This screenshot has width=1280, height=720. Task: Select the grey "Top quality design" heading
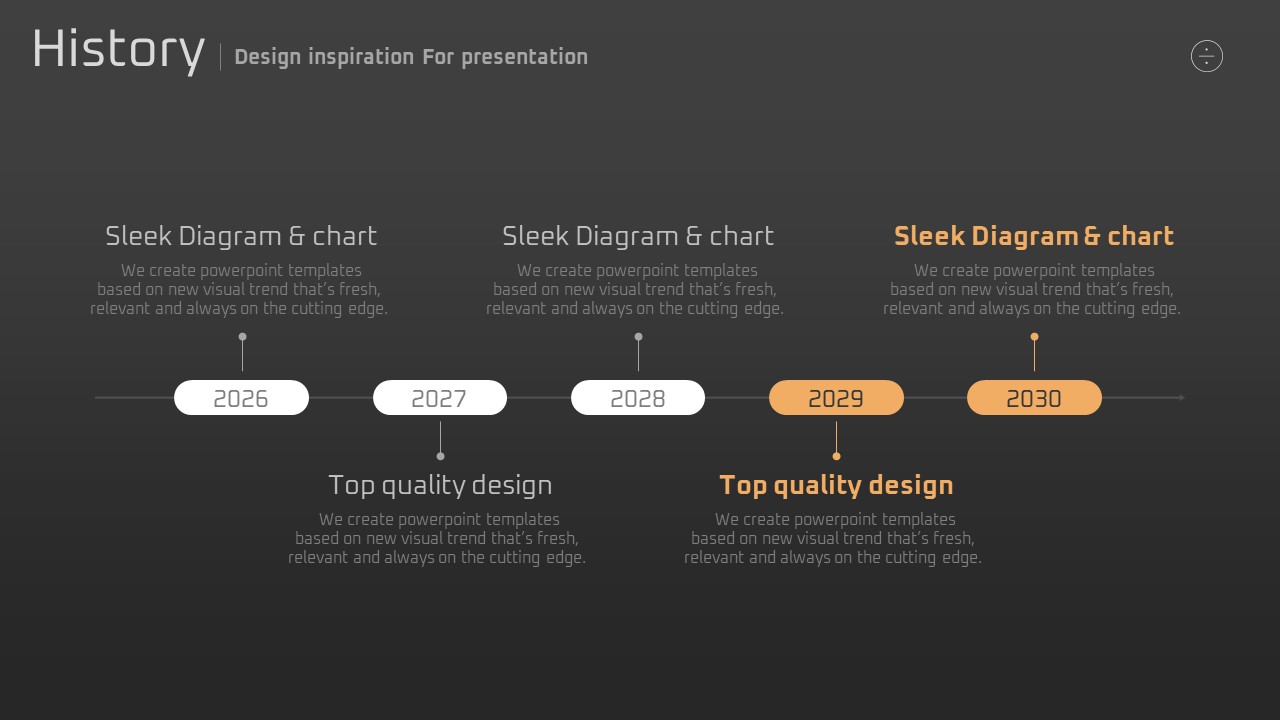pyautogui.click(x=440, y=485)
